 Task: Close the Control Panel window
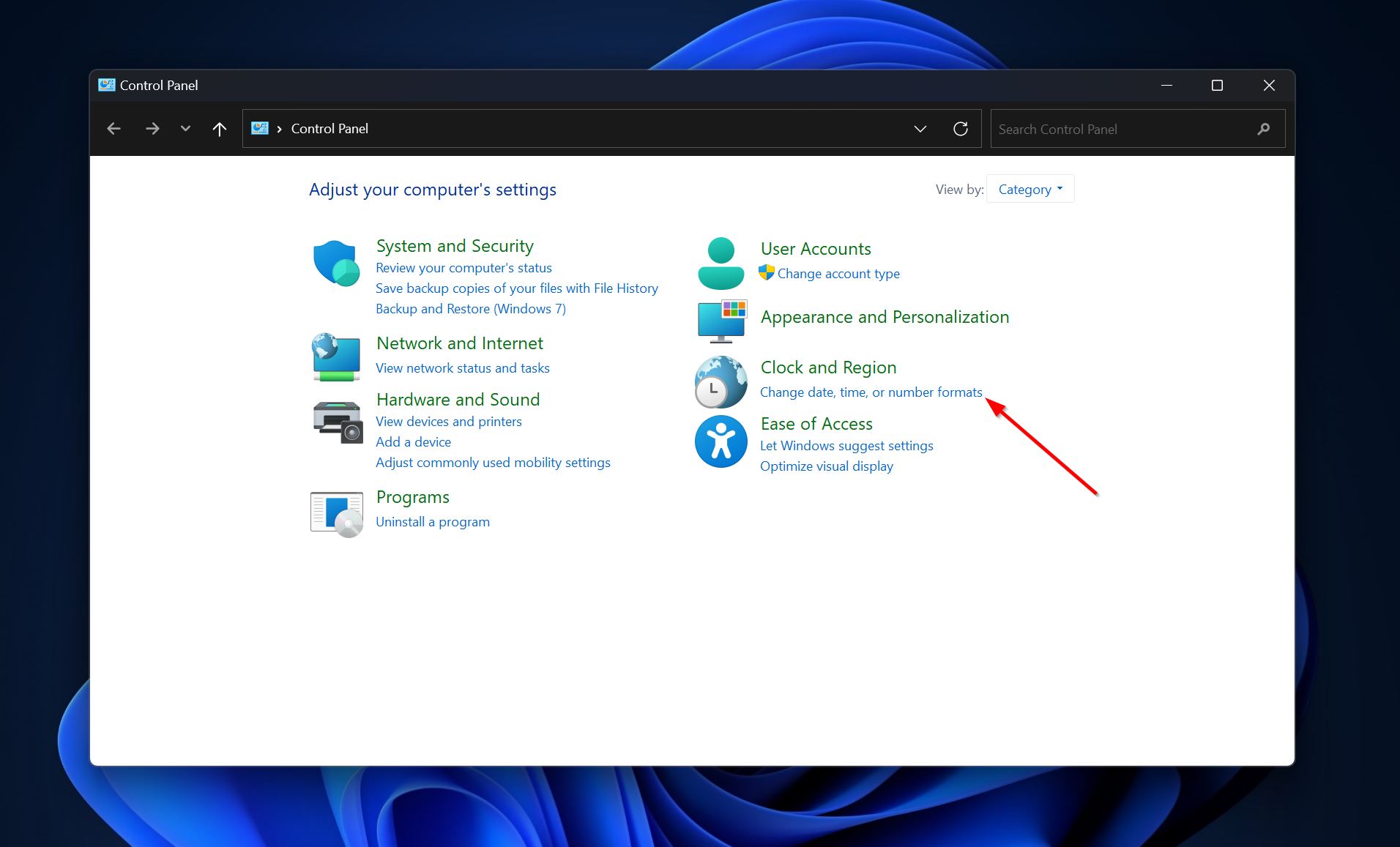click(x=1269, y=86)
